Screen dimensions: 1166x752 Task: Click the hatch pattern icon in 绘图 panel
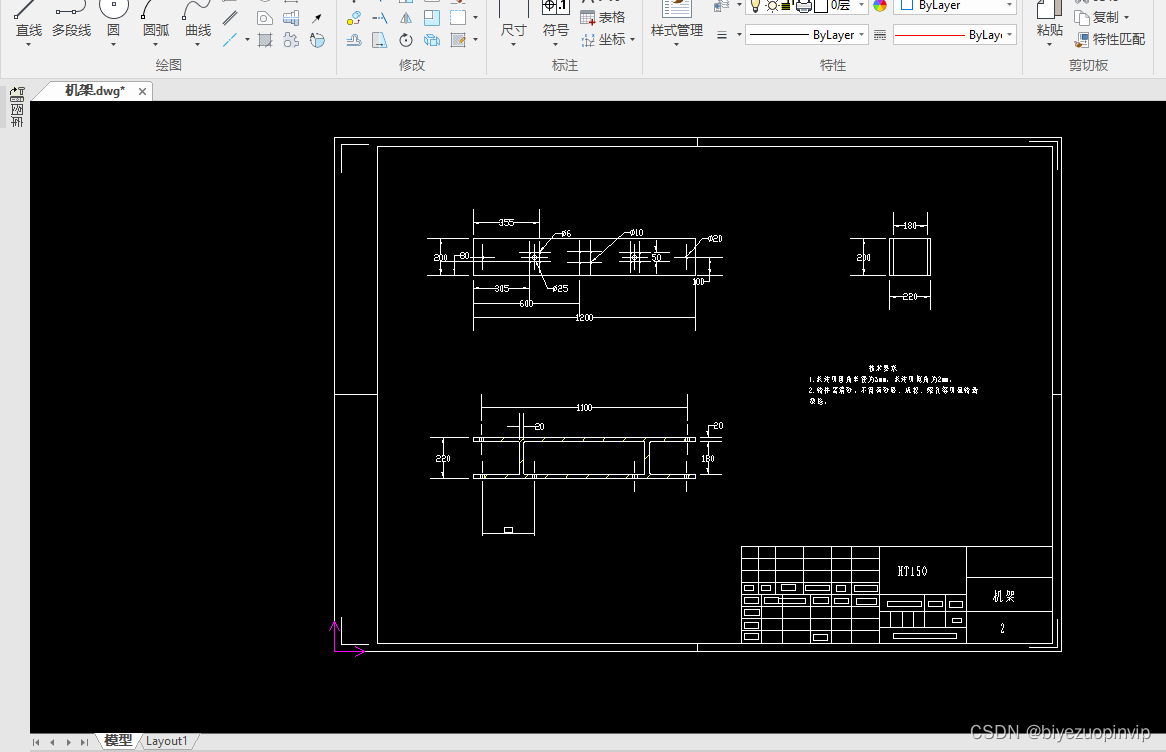[x=265, y=40]
